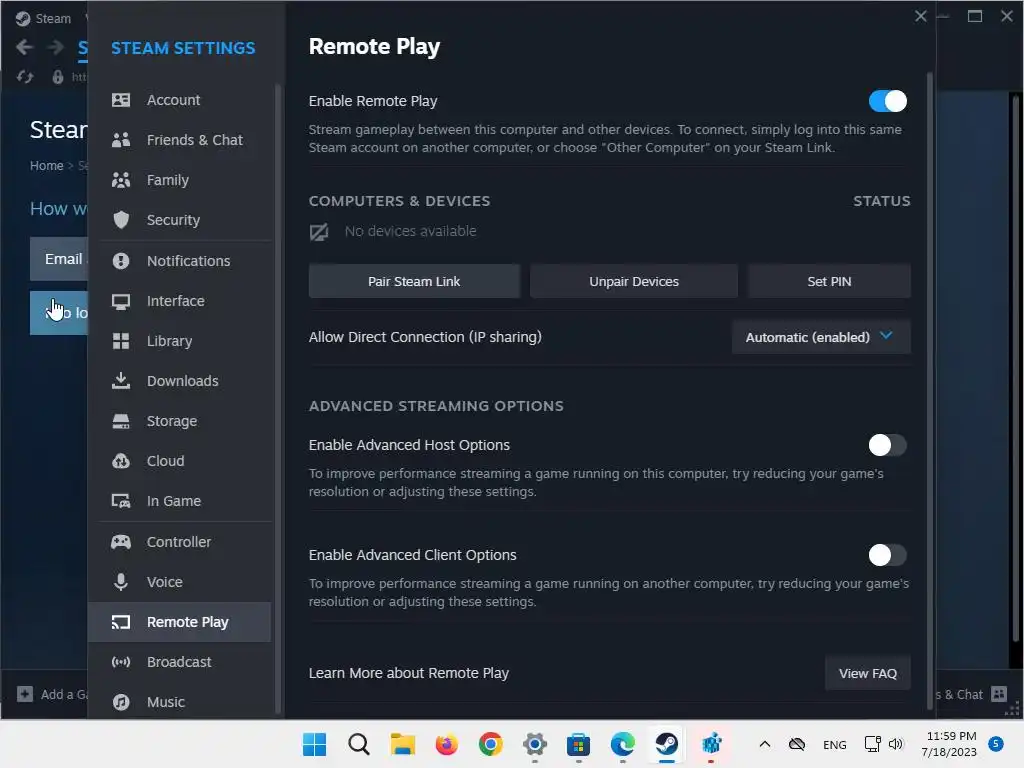Go to Controller settings
The image size is (1024, 768).
pos(180,542)
